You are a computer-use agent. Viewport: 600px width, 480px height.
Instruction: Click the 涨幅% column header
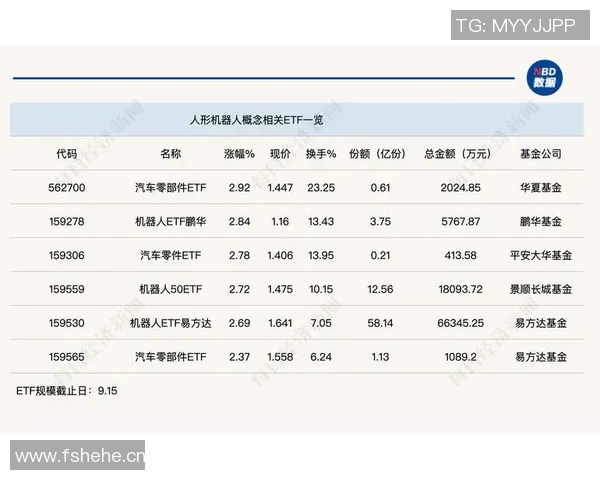tap(239, 154)
